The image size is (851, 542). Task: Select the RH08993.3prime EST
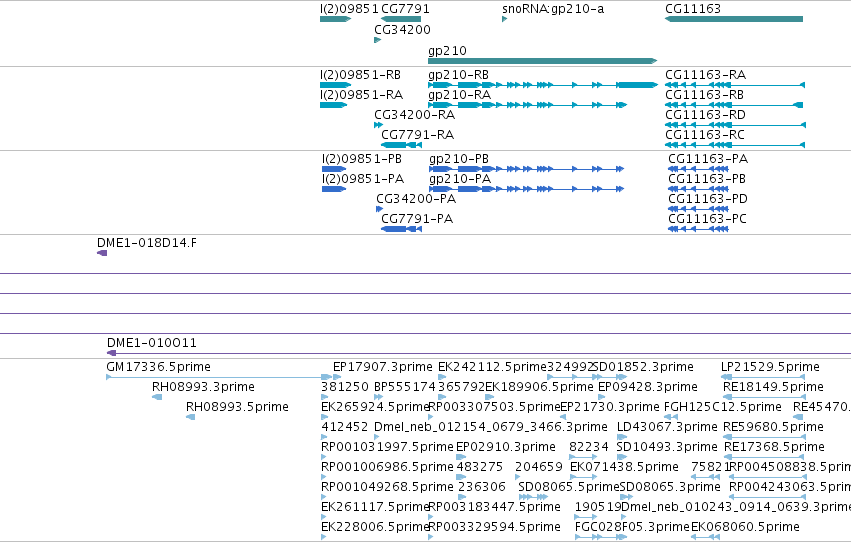point(157,397)
